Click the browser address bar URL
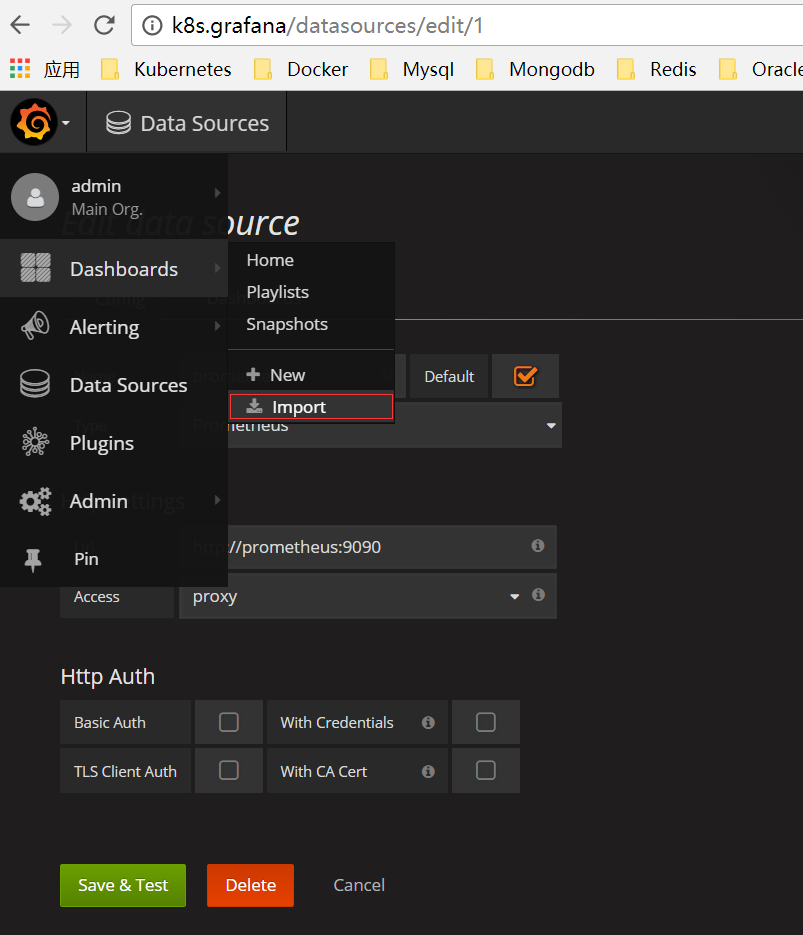Screen dimensions: 803x935 click(327, 26)
